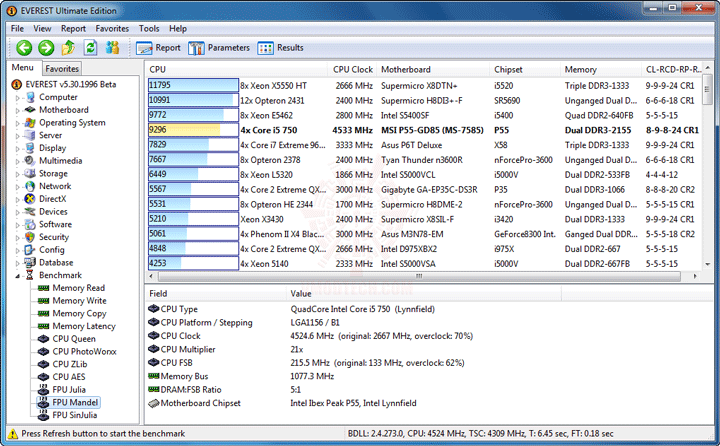Select the CPU AES benchmark
Viewport: 720px width, 446px height.
(69, 377)
